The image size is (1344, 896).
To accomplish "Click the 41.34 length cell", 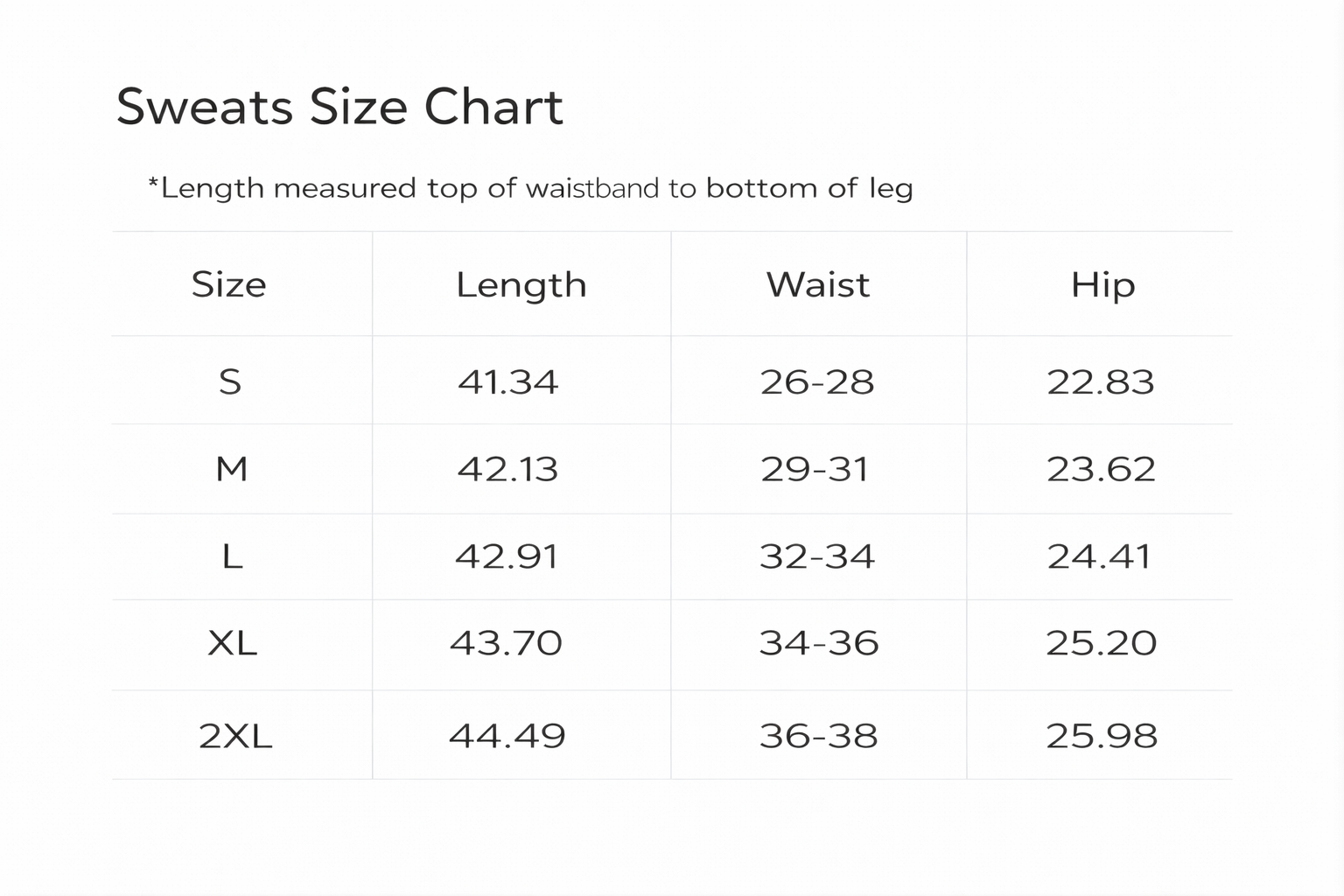I will pos(507,381).
